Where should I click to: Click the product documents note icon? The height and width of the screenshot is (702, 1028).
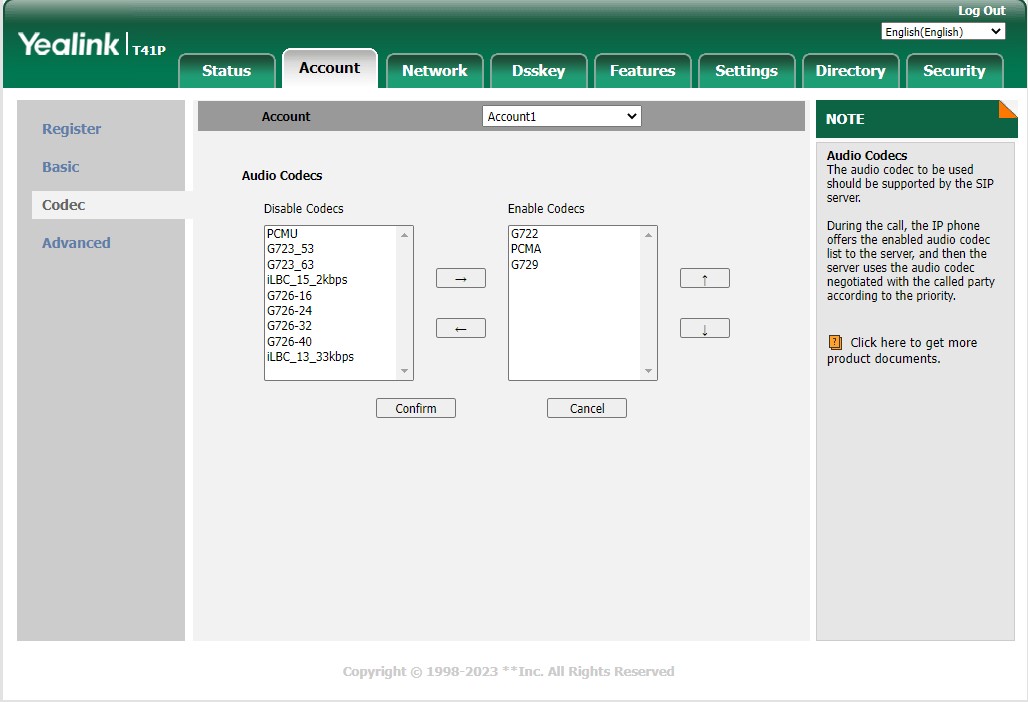[835, 342]
